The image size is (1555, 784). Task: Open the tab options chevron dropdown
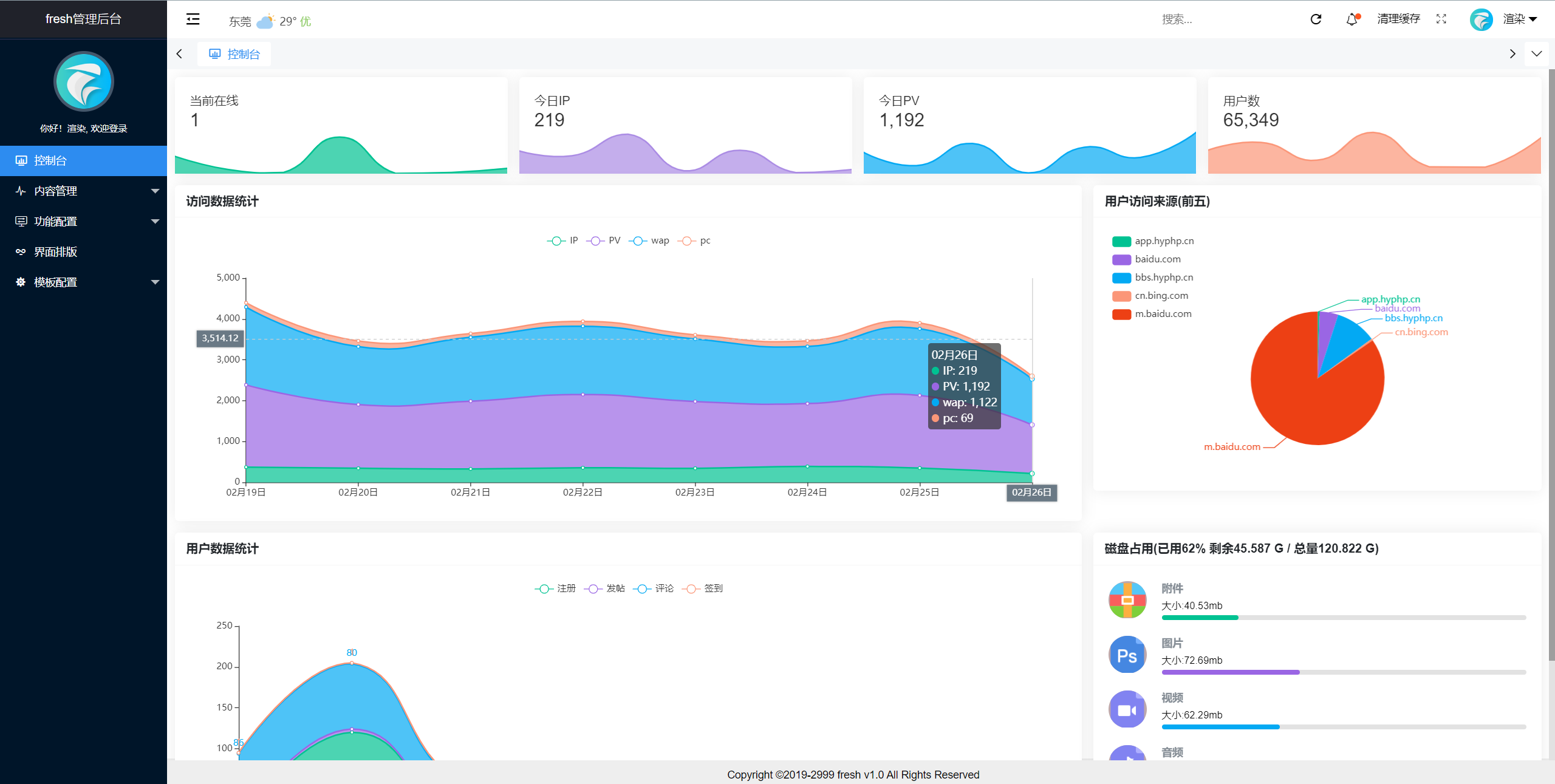[1537, 54]
